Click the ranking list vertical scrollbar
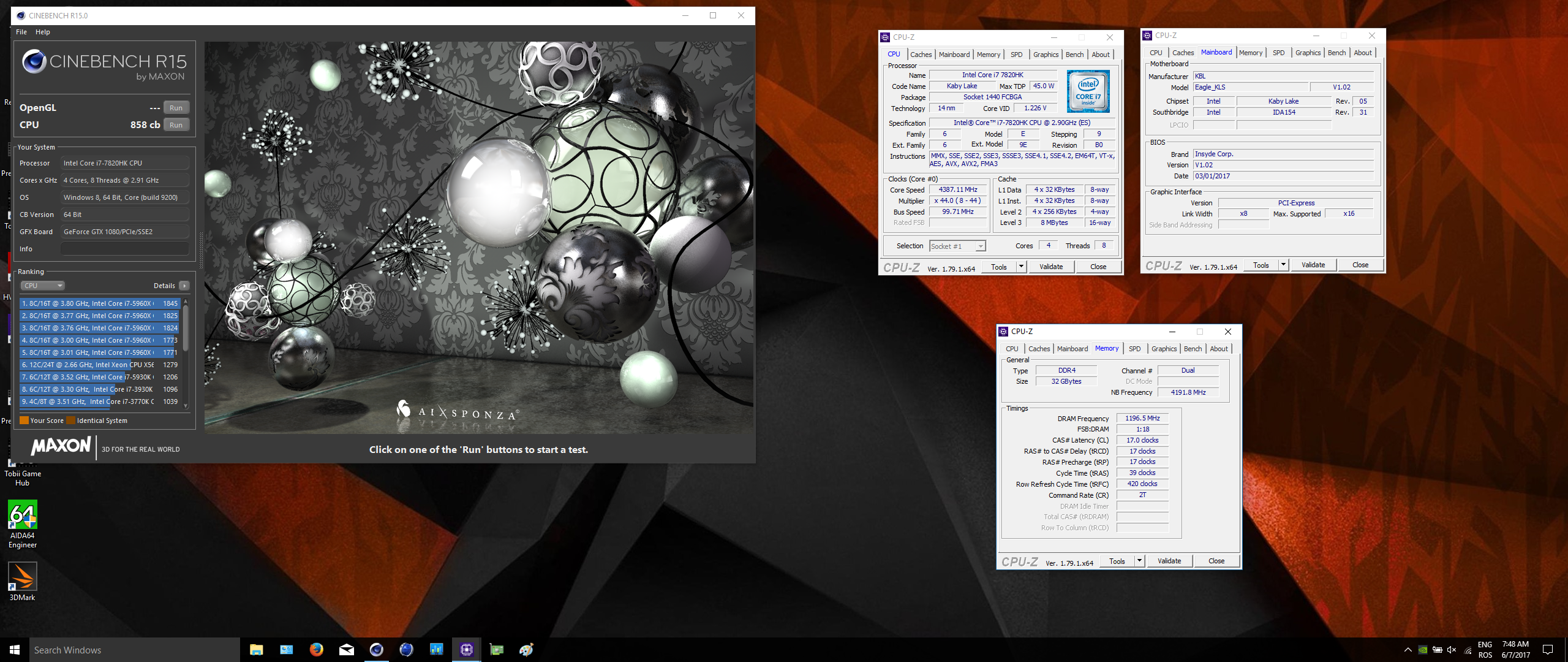This screenshot has height=662, width=1568. (186, 353)
